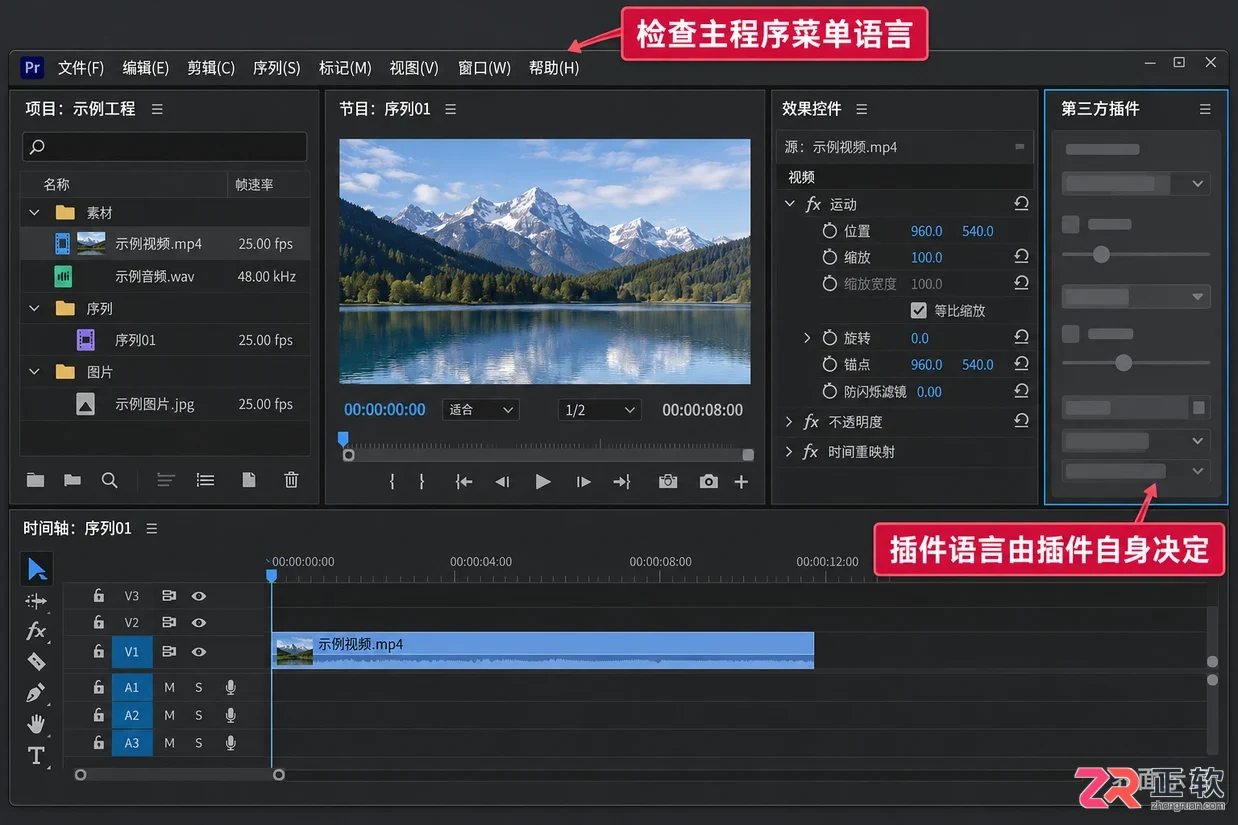Expand the 时间重映射 effect
Screen dimensions: 1238x825
pyautogui.click(x=790, y=452)
